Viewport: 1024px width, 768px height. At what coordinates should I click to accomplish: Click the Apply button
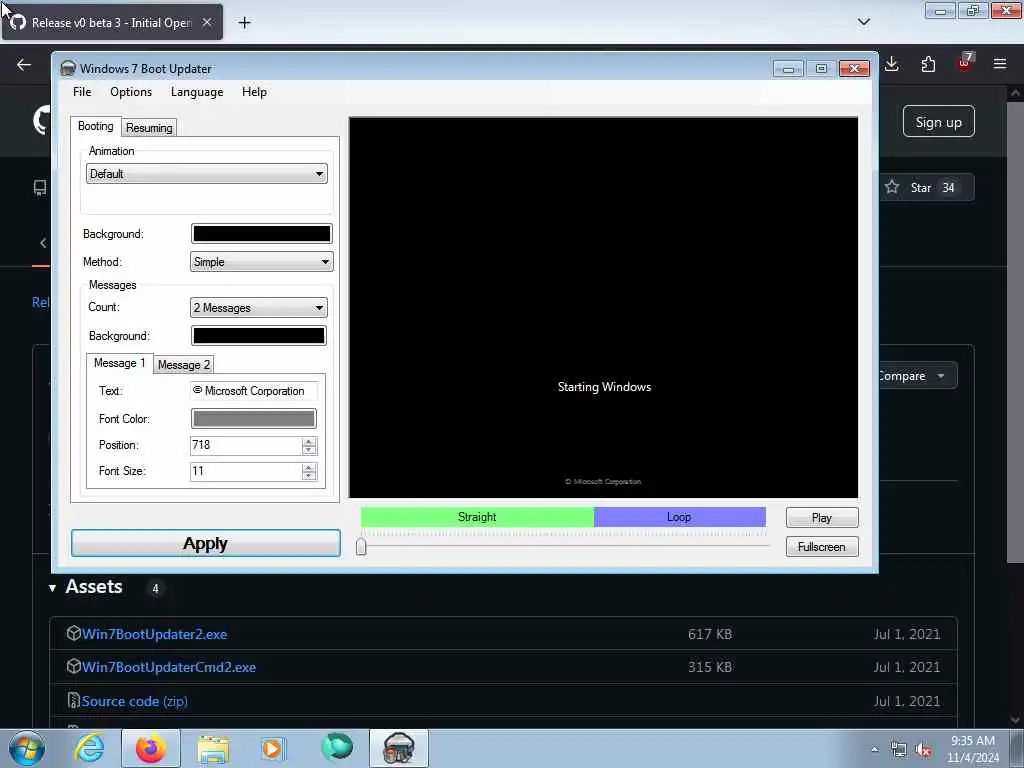(x=206, y=543)
